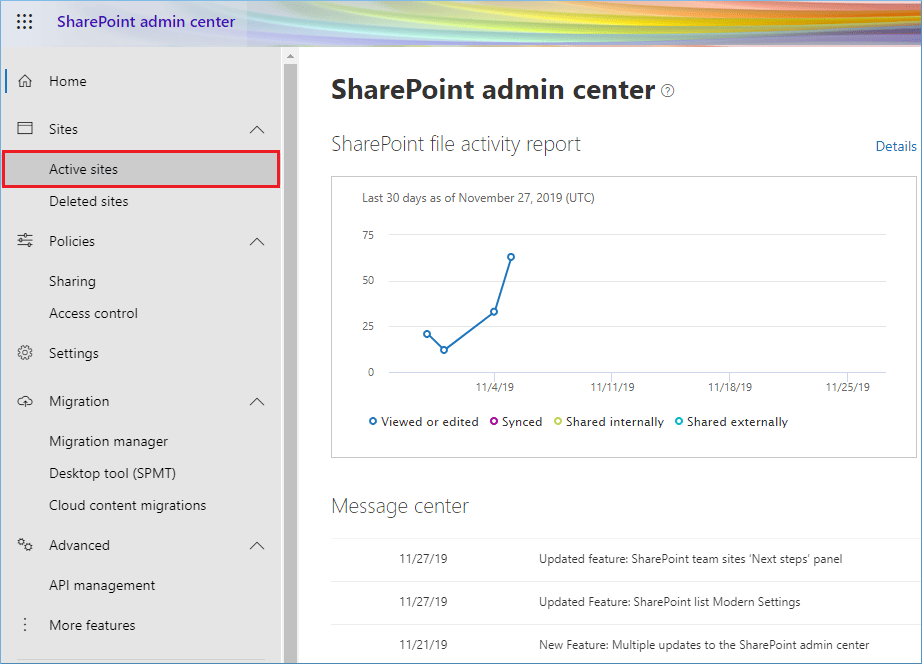The image size is (922, 664).
Task: Click the Policies sliders icon
Action: pyautogui.click(x=25, y=240)
